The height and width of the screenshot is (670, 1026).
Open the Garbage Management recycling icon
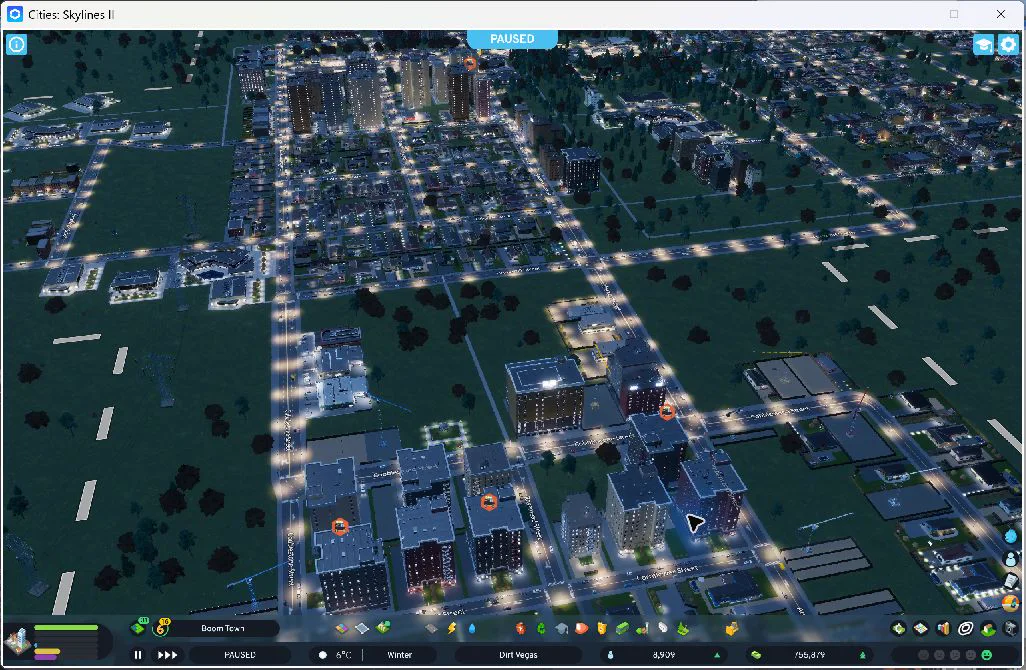(x=541, y=628)
